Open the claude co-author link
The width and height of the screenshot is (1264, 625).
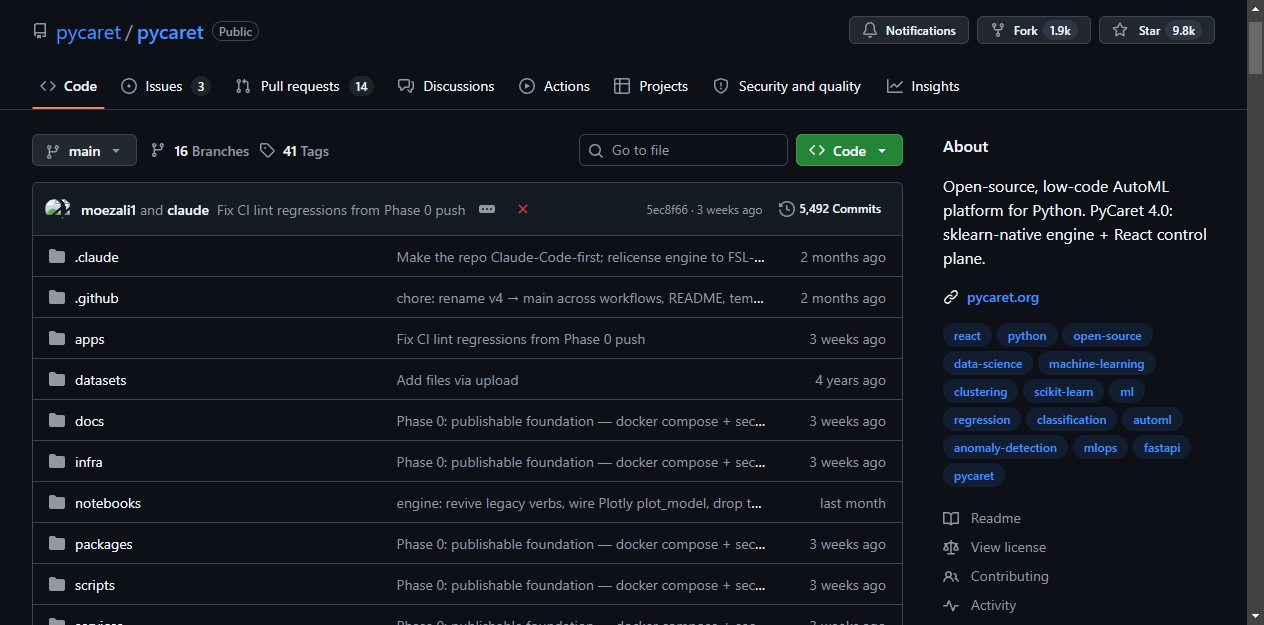coord(188,210)
